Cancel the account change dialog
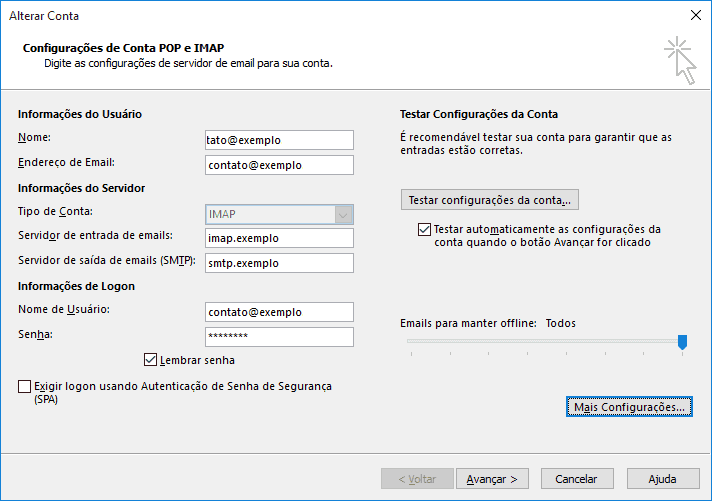712x501 pixels. 577,479
